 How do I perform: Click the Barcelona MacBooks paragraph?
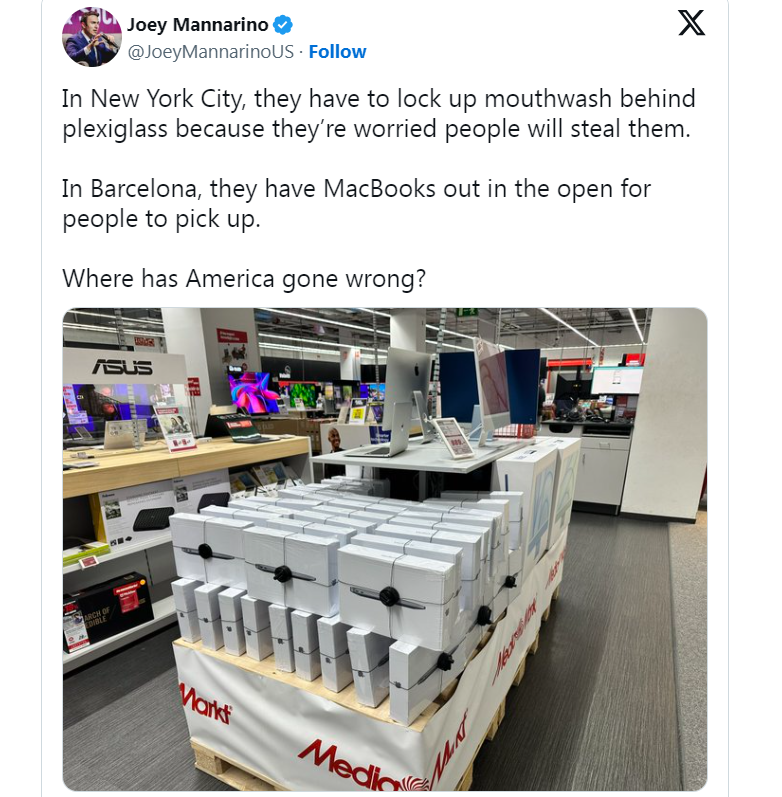[x=356, y=203]
